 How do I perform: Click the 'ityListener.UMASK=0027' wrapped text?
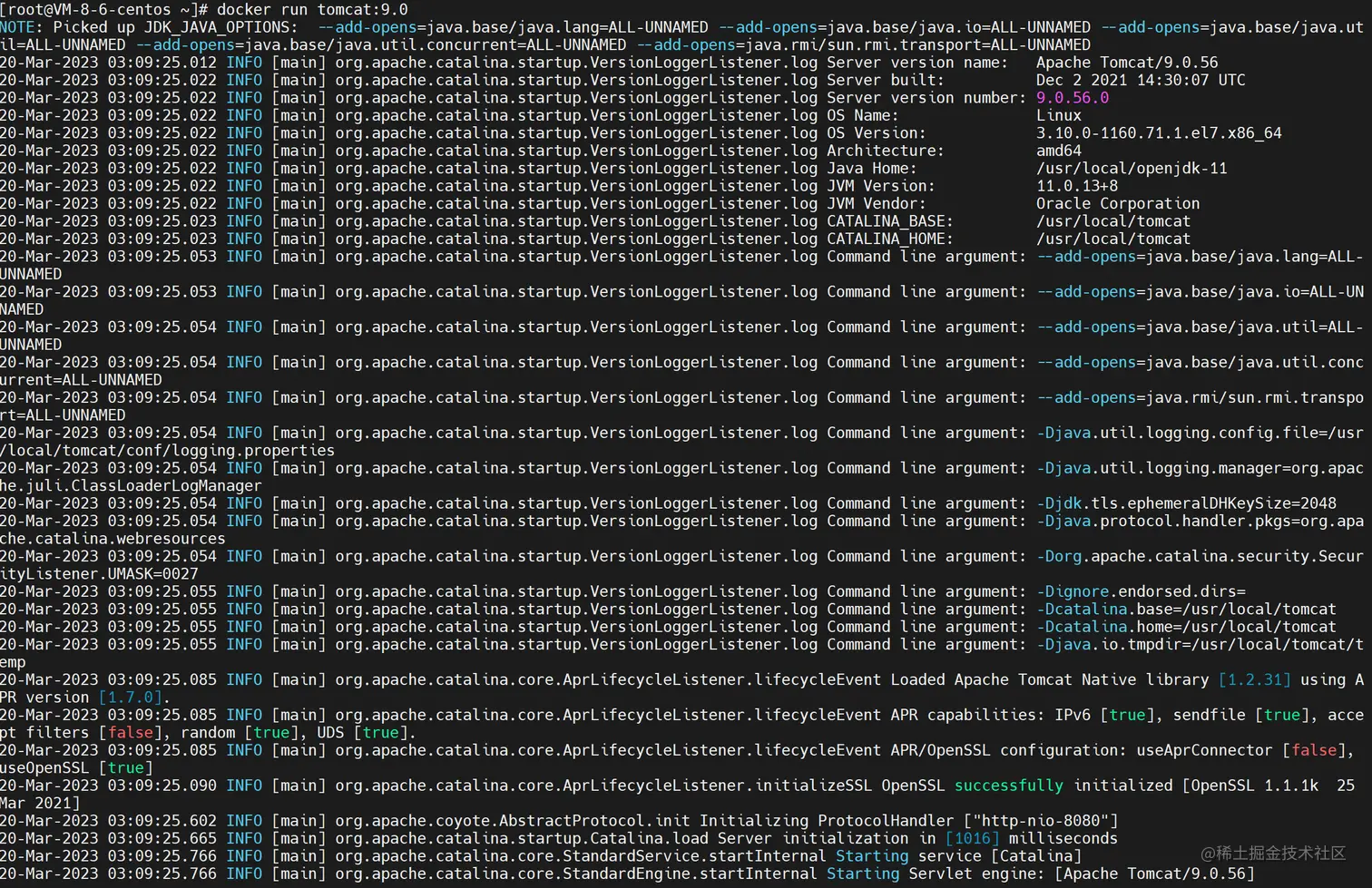pos(100,574)
